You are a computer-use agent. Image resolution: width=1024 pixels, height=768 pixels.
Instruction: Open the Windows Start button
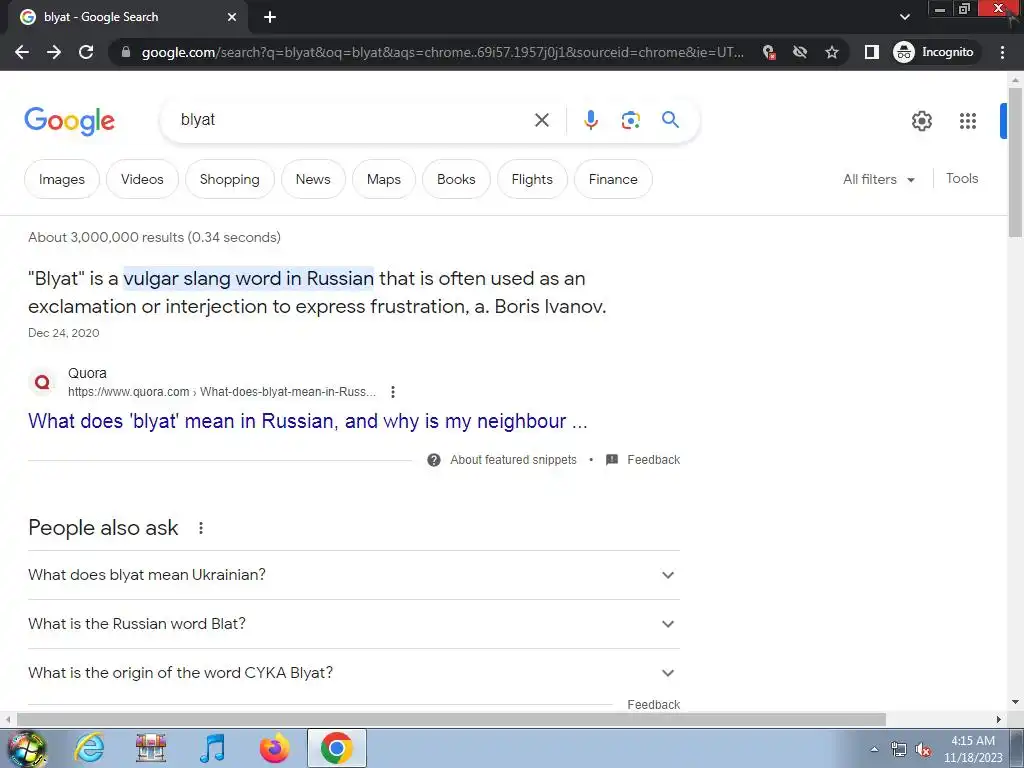coord(27,748)
